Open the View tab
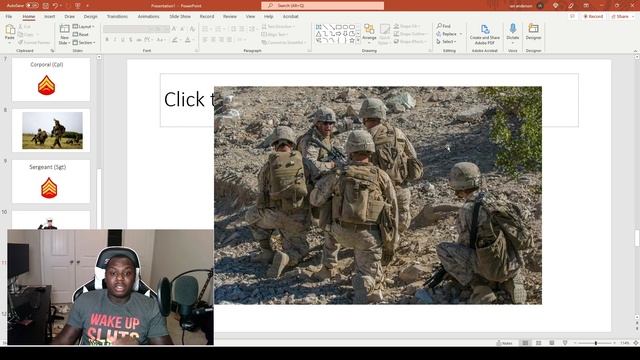 tap(250, 16)
